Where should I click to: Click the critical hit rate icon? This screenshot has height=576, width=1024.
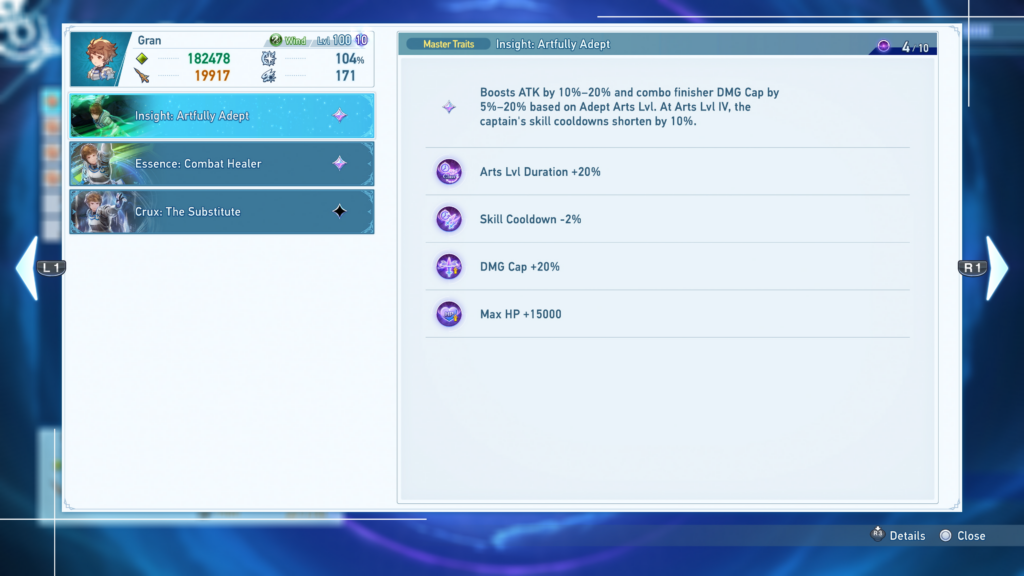pyautogui.click(x=268, y=59)
